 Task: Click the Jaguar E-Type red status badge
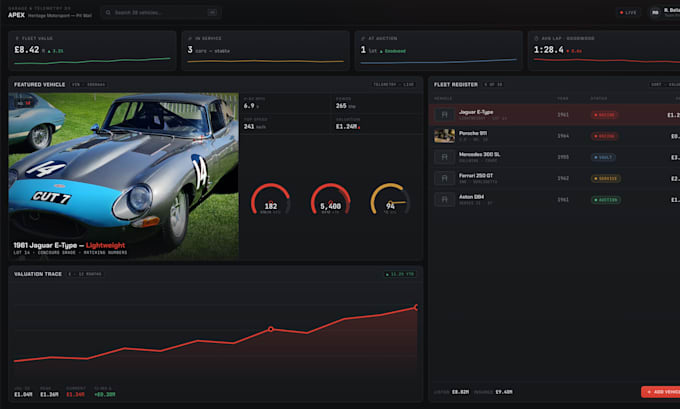(605, 115)
